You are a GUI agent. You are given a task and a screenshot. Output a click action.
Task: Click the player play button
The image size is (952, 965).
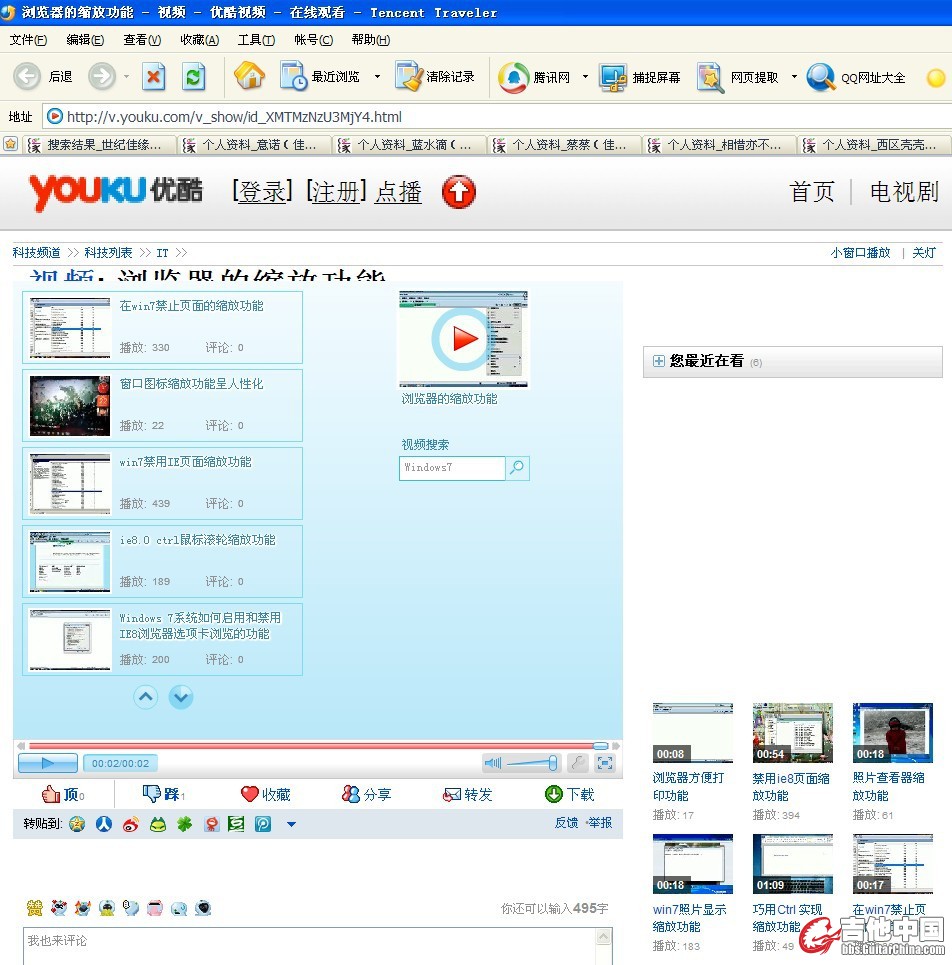pos(48,763)
